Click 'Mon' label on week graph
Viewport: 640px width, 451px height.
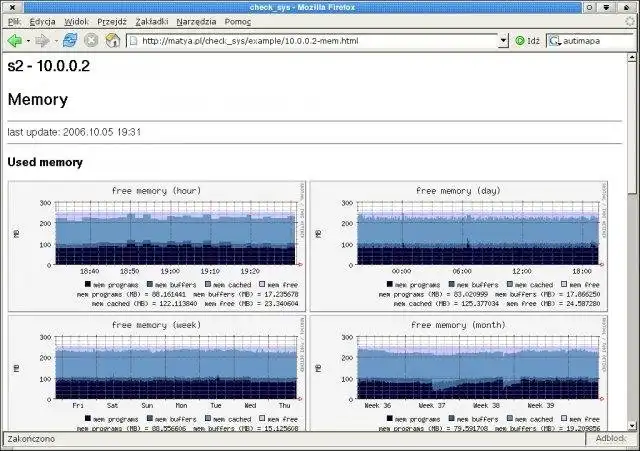[x=181, y=405]
